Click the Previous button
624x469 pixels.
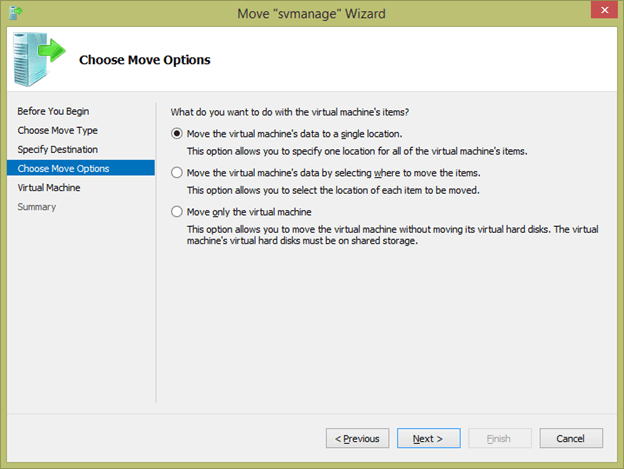pos(357,438)
